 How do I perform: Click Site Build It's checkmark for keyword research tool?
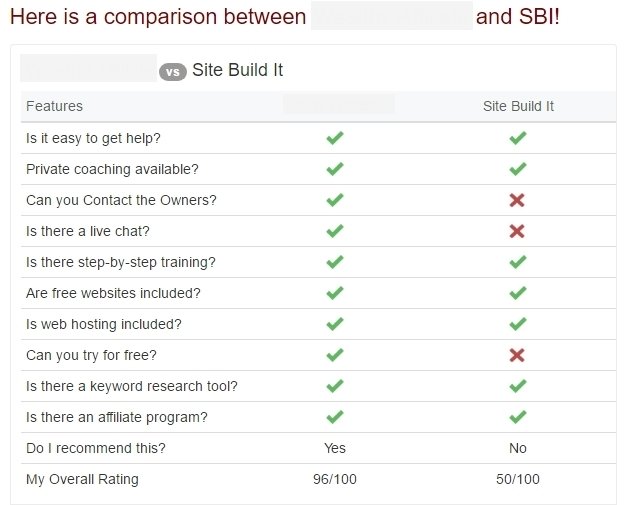click(517, 386)
